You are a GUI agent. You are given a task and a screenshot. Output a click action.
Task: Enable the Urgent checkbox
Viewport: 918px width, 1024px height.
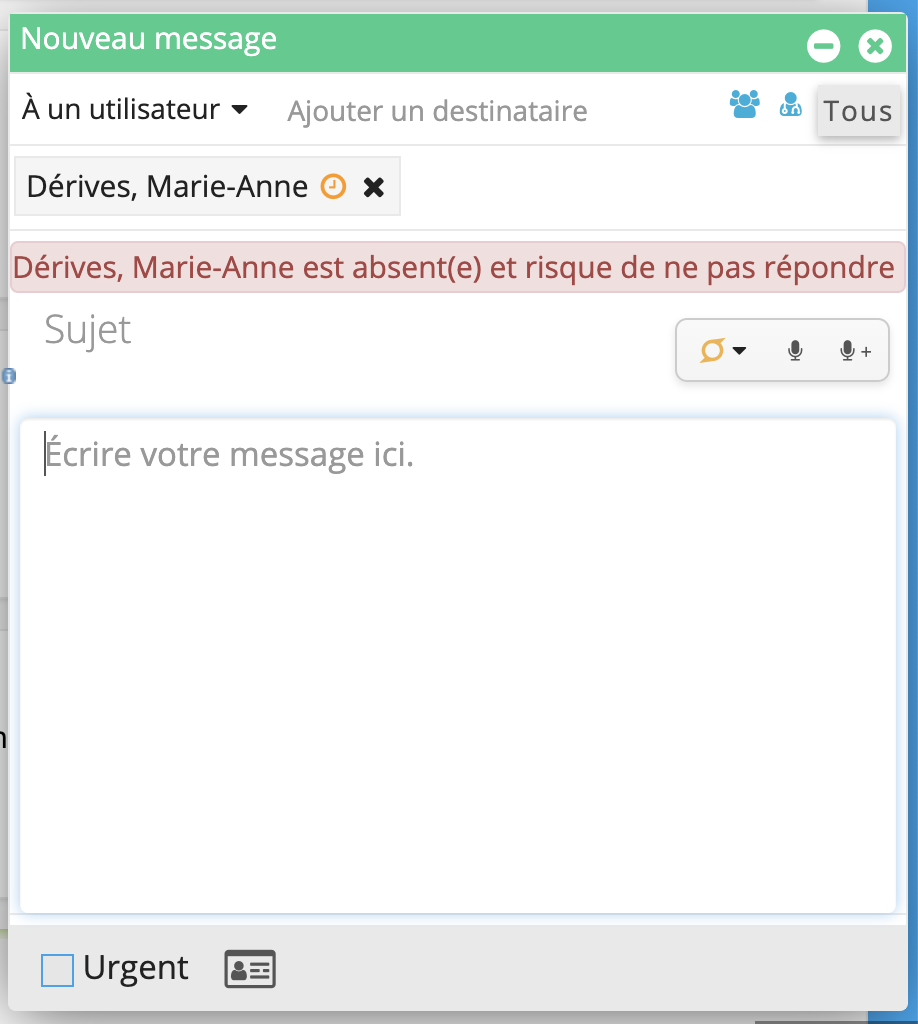point(57,970)
